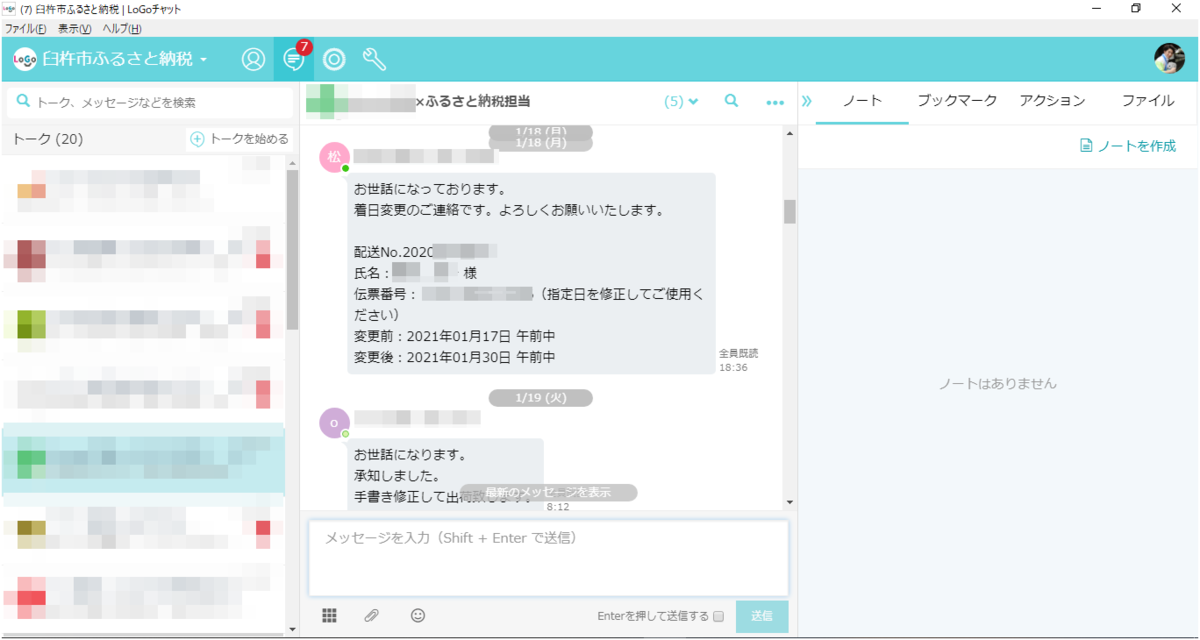Expand the 臼杵市ふるさと納税 organization dropdown
Viewport: 1200px width, 640px height.
pos(125,60)
